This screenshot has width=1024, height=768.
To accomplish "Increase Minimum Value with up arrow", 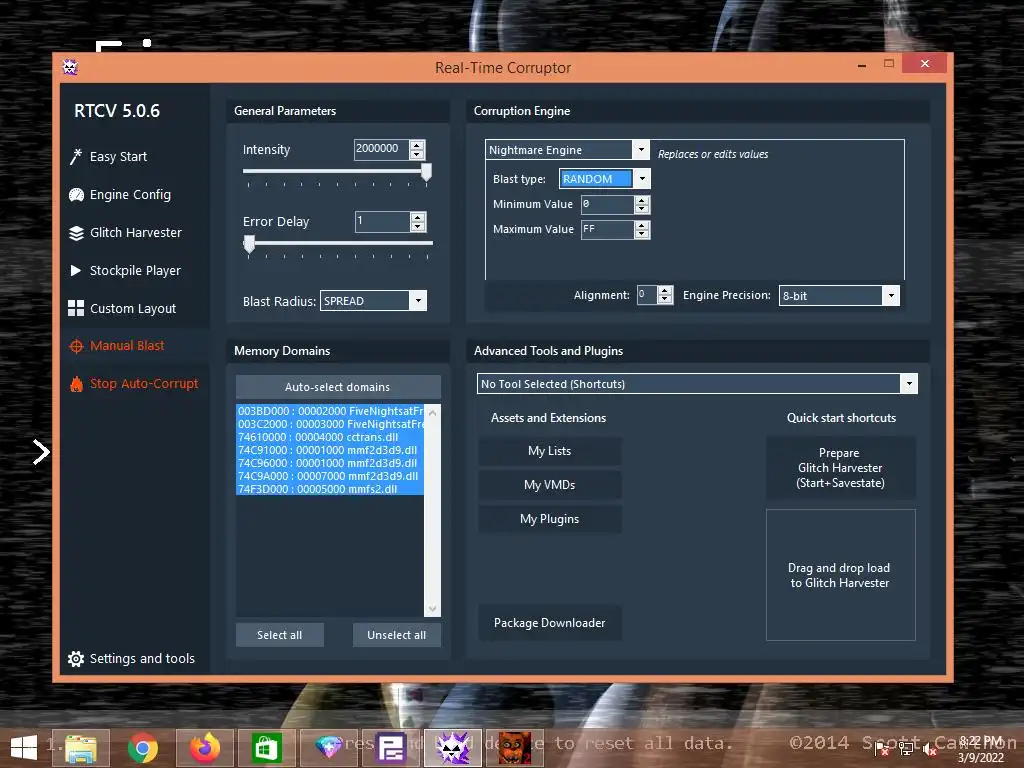I will pyautogui.click(x=642, y=200).
